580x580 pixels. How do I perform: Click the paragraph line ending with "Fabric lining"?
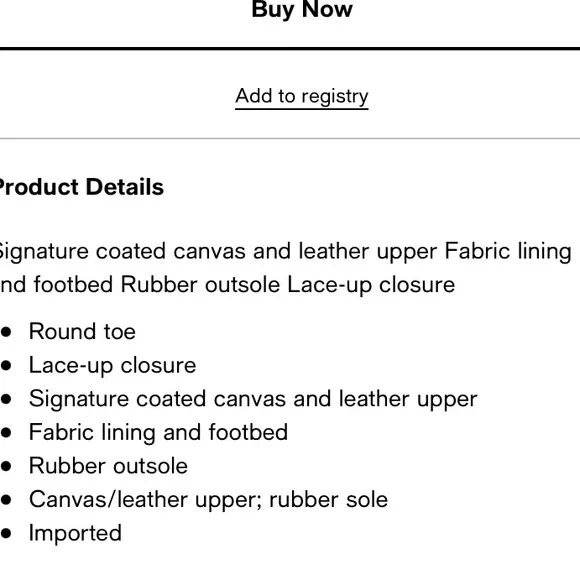click(285, 252)
